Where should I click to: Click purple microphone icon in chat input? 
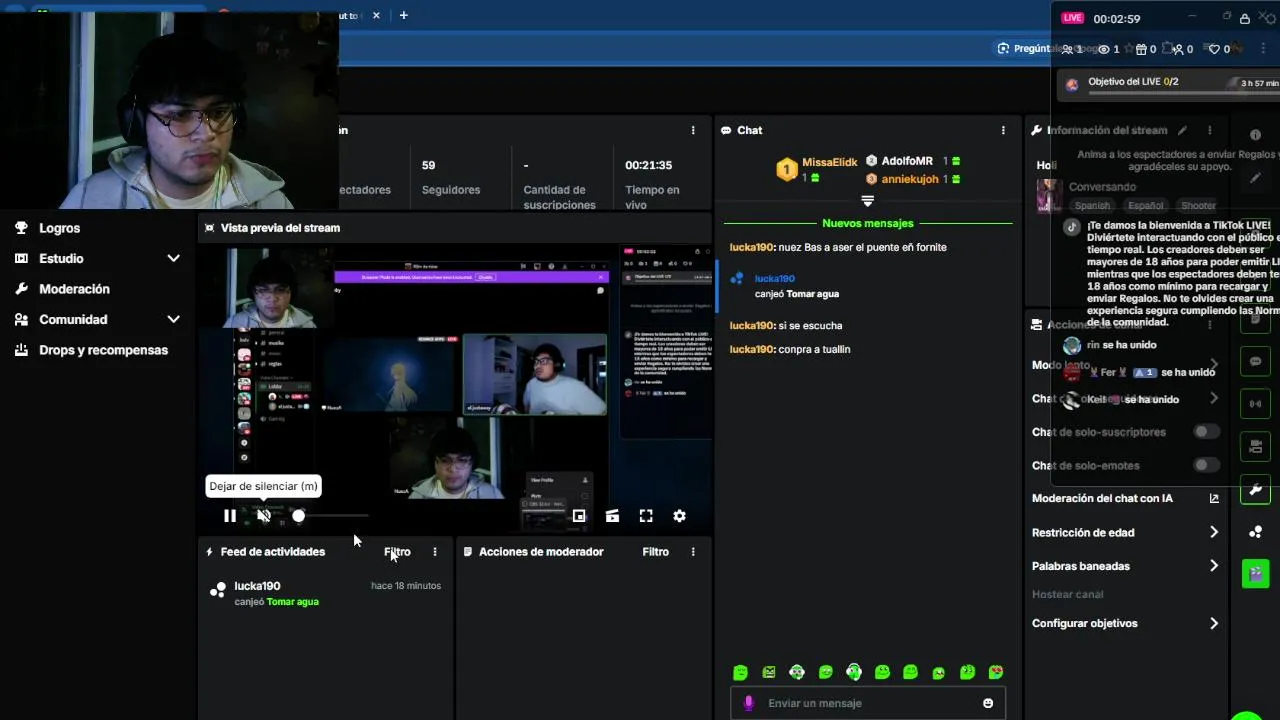[x=748, y=703]
